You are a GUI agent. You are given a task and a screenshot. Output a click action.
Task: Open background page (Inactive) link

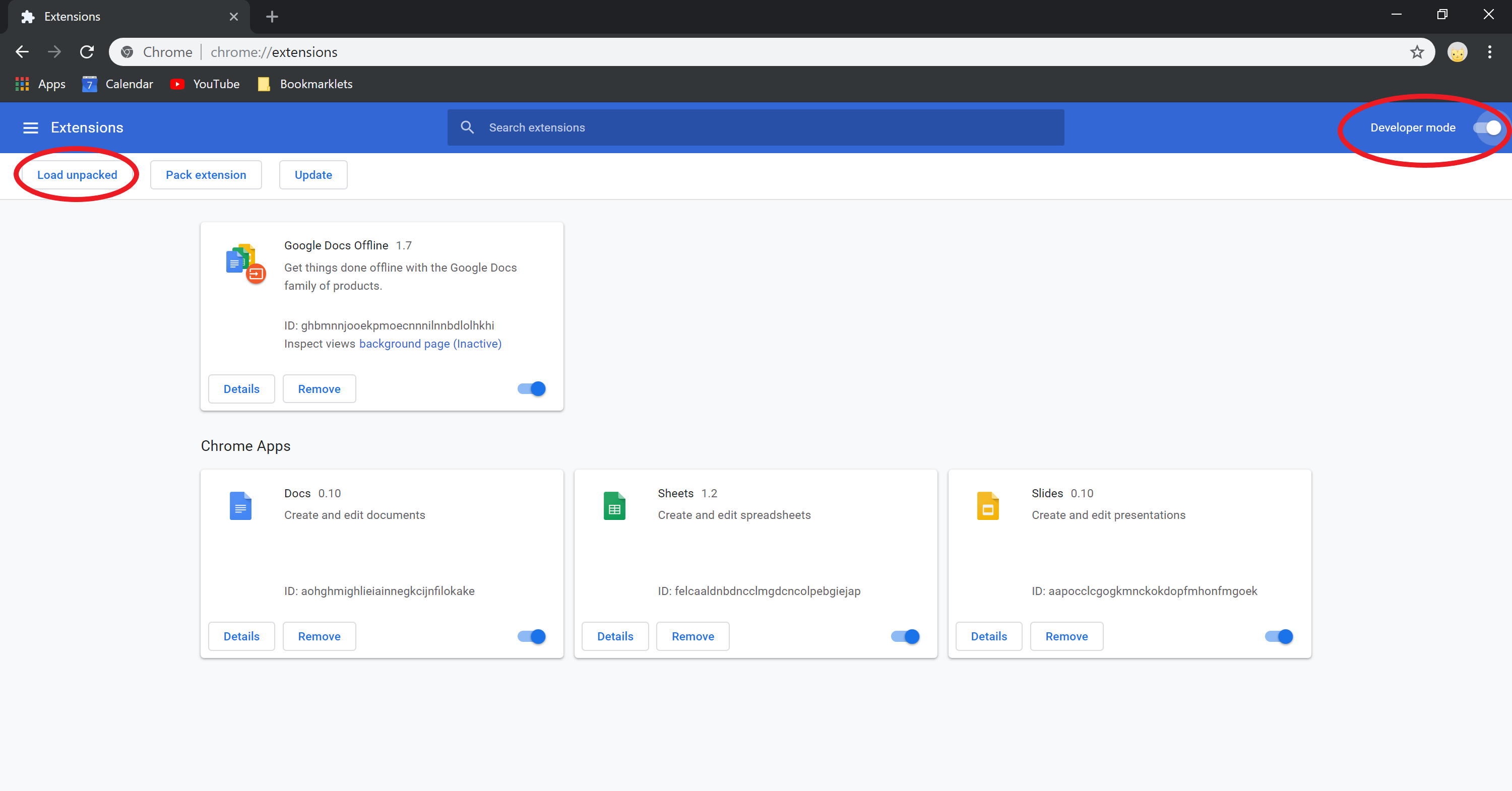click(x=429, y=344)
